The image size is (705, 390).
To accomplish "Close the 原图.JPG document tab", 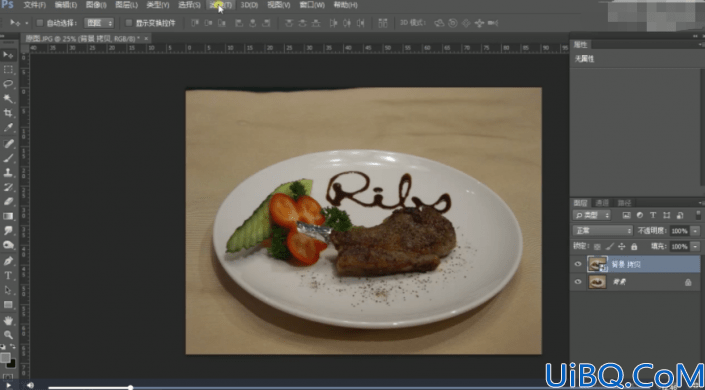I will click(x=146, y=39).
